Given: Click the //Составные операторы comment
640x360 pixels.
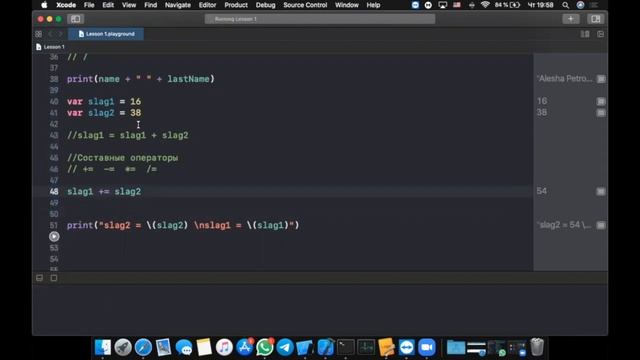Looking at the screenshot, I should pos(122,158).
